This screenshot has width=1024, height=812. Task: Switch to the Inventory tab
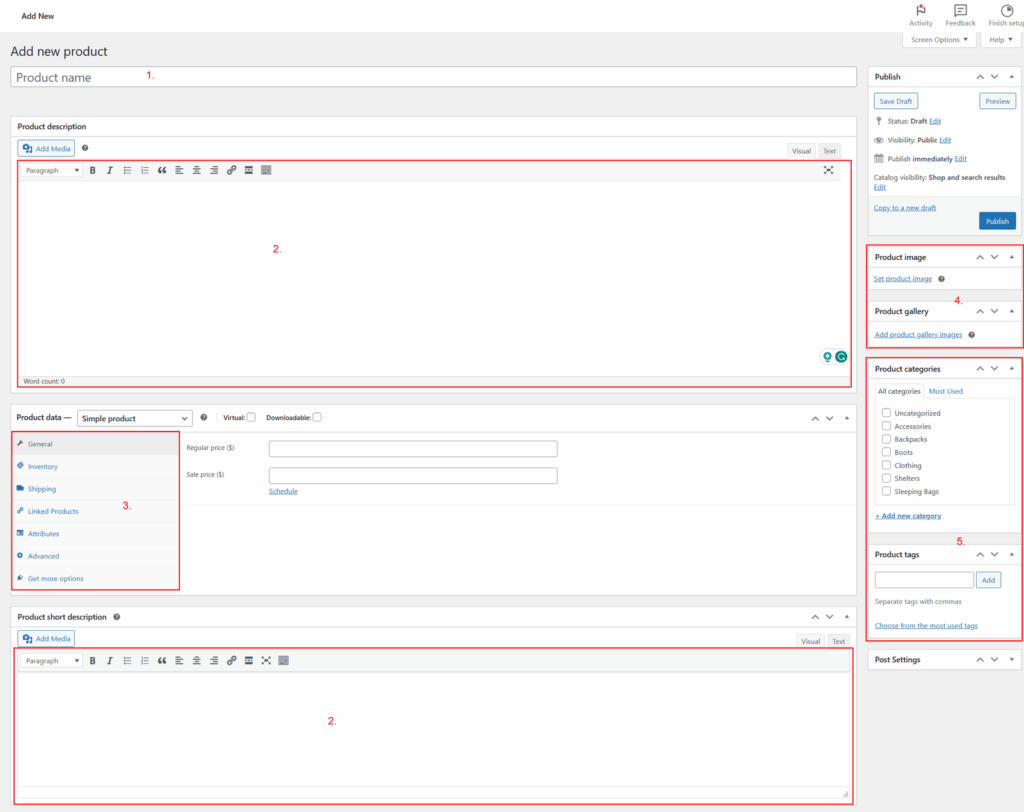tap(43, 467)
